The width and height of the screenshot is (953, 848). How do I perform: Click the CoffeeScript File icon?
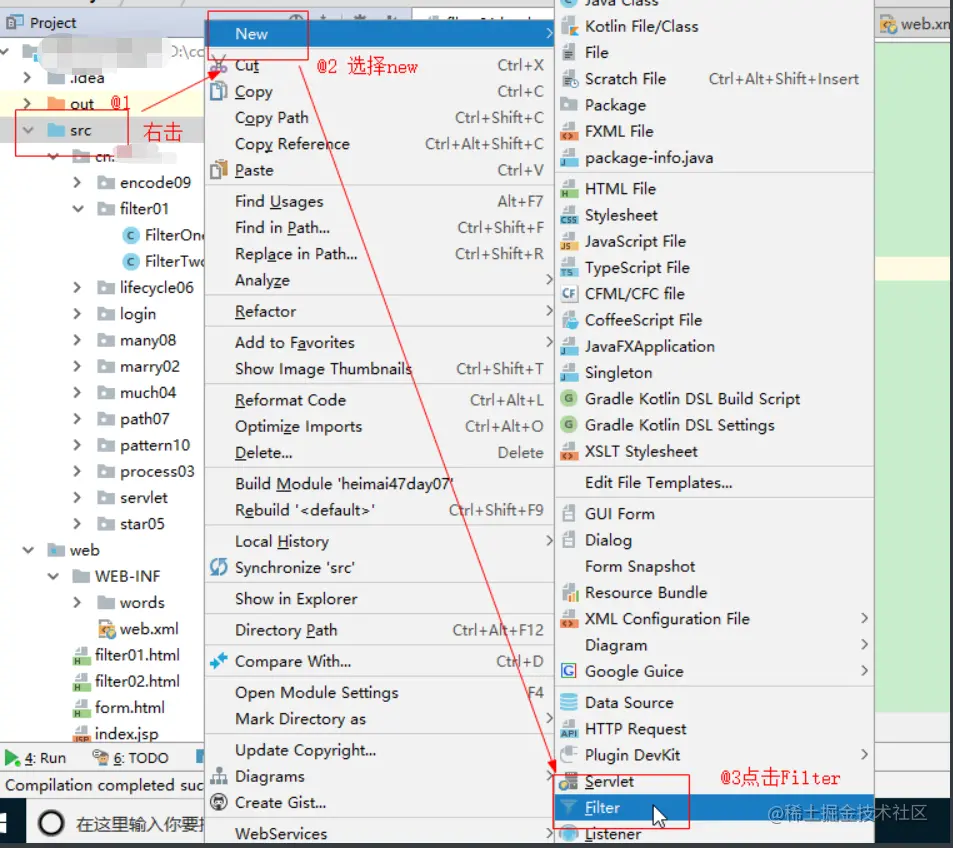coord(569,320)
